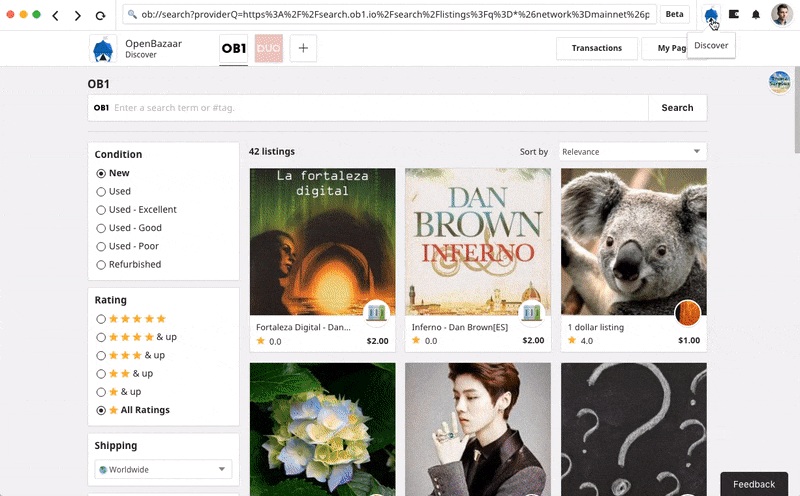Open vendor avatar on Inferno listing
The width and height of the screenshot is (800, 496).
pos(532,312)
